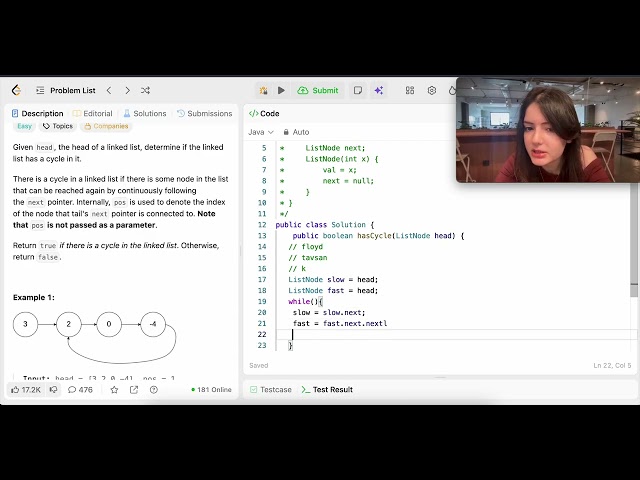Click node -4 in example diagram
Screen dimensions: 640x480
coord(153,324)
